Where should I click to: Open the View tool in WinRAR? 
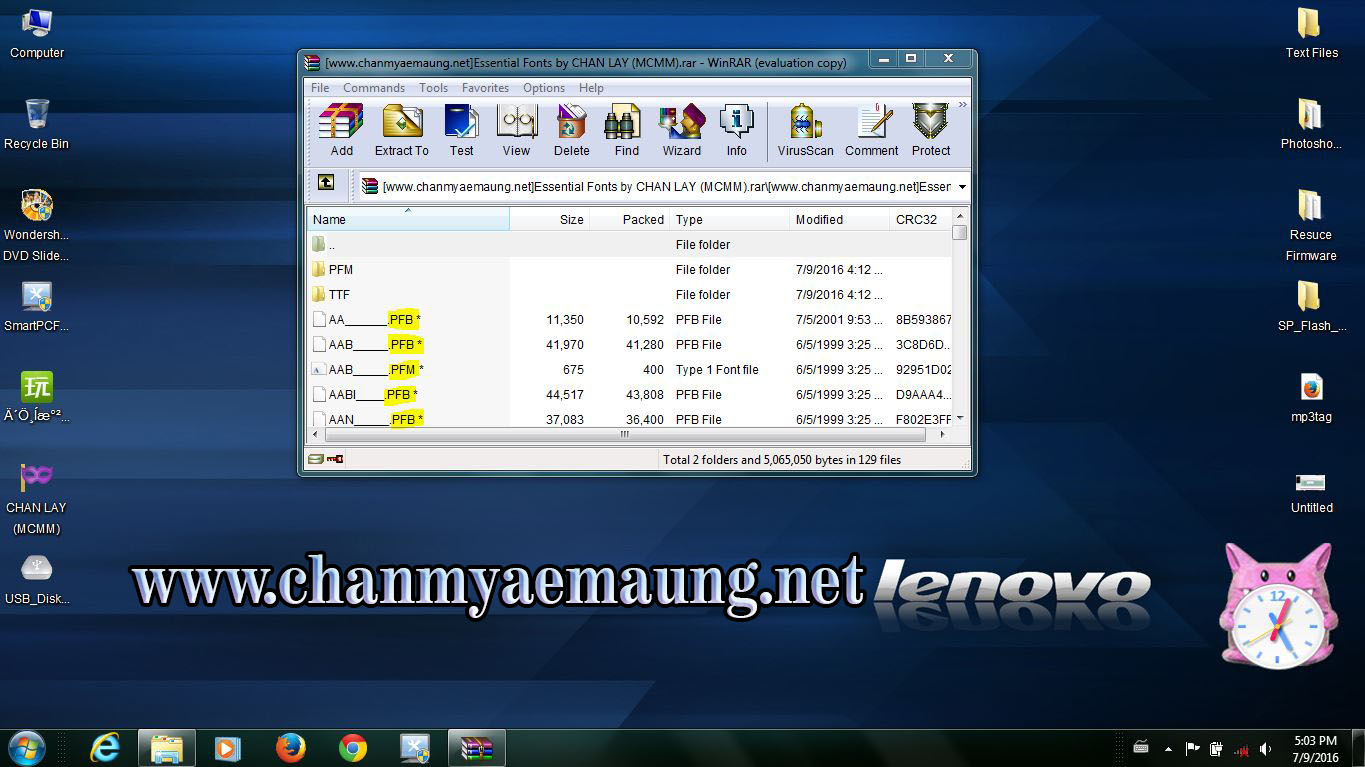coord(516,130)
